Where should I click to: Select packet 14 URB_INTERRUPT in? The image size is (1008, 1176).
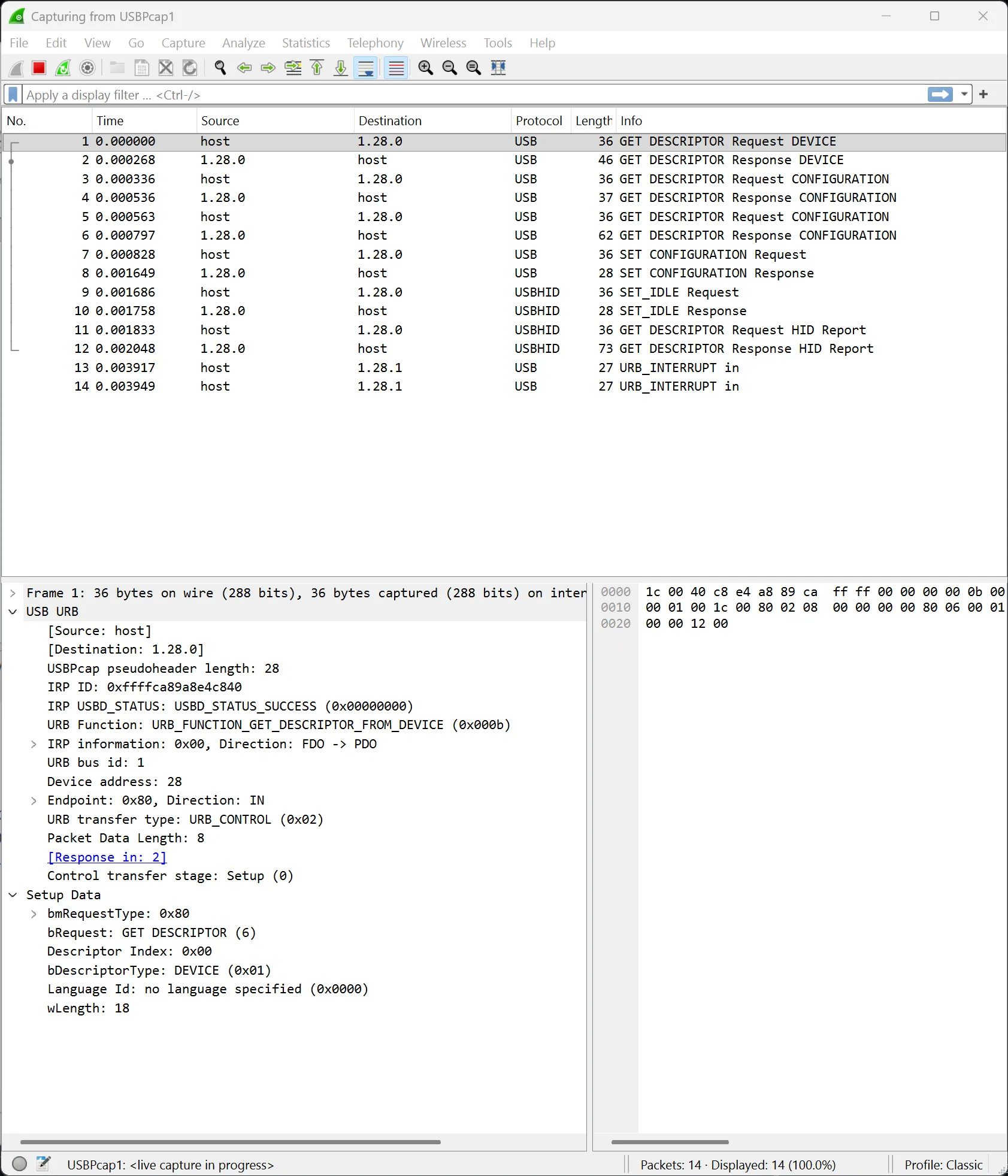504,386
